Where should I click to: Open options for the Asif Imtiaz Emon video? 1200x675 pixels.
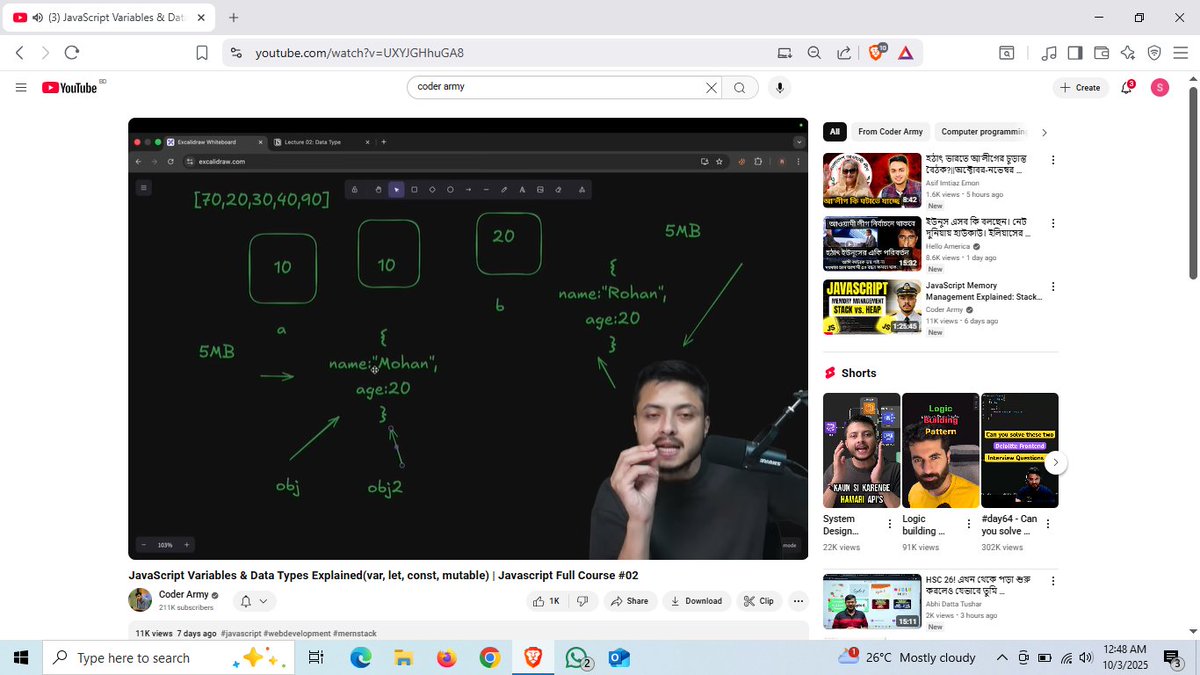point(1052,160)
